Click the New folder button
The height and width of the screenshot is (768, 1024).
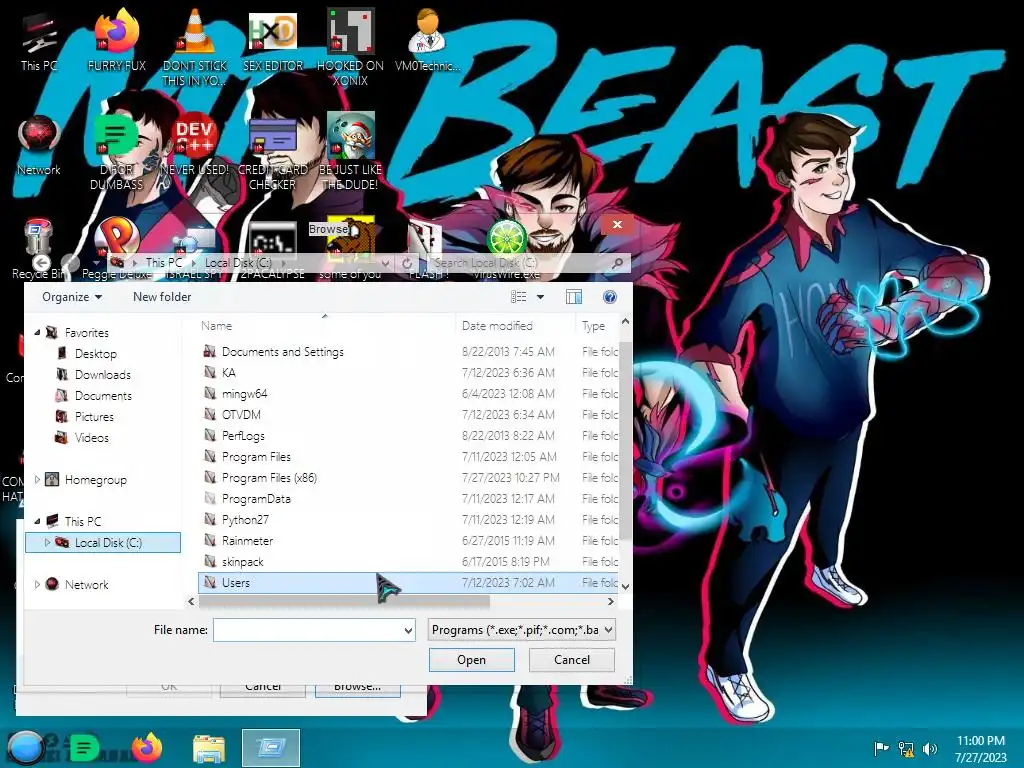point(162,297)
